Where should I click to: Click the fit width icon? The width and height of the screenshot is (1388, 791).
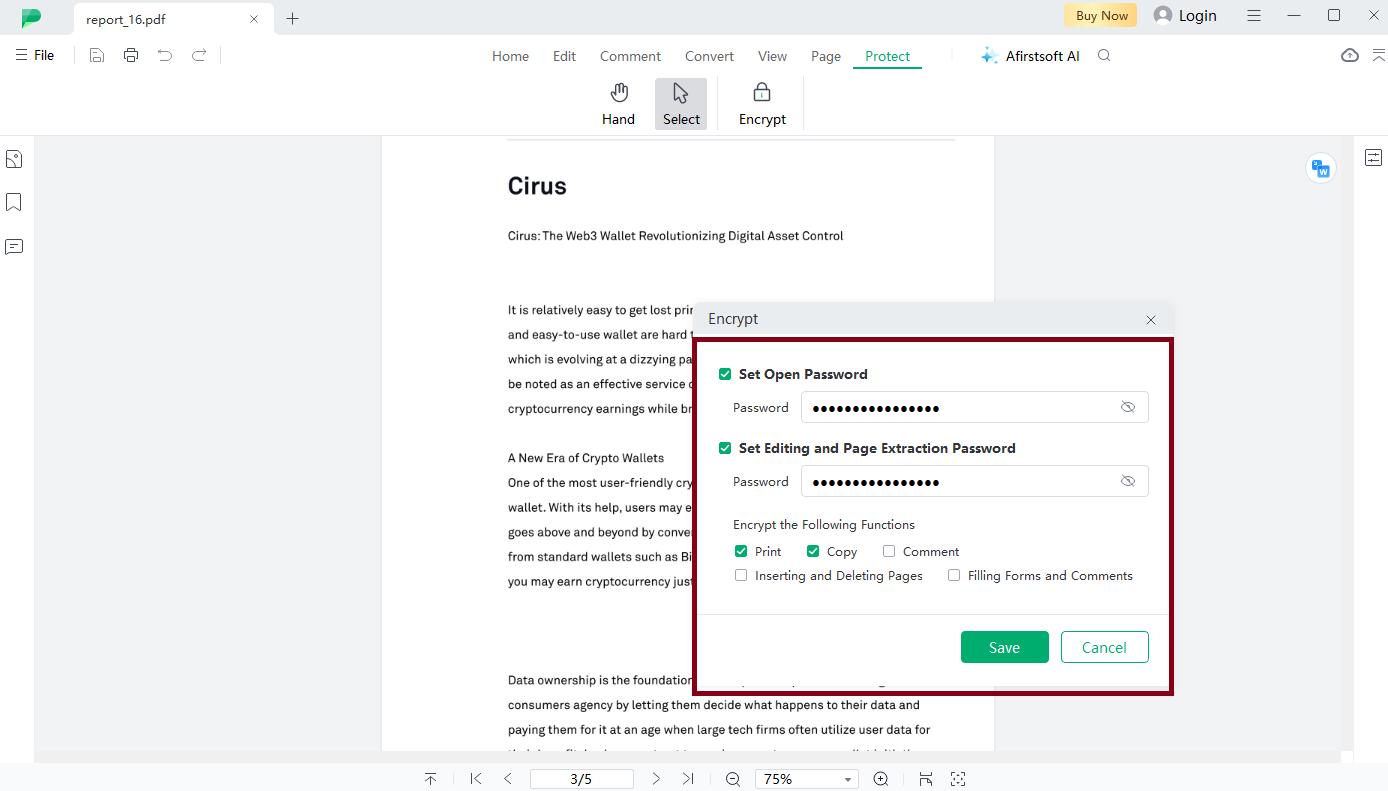pyautogui.click(x=926, y=779)
